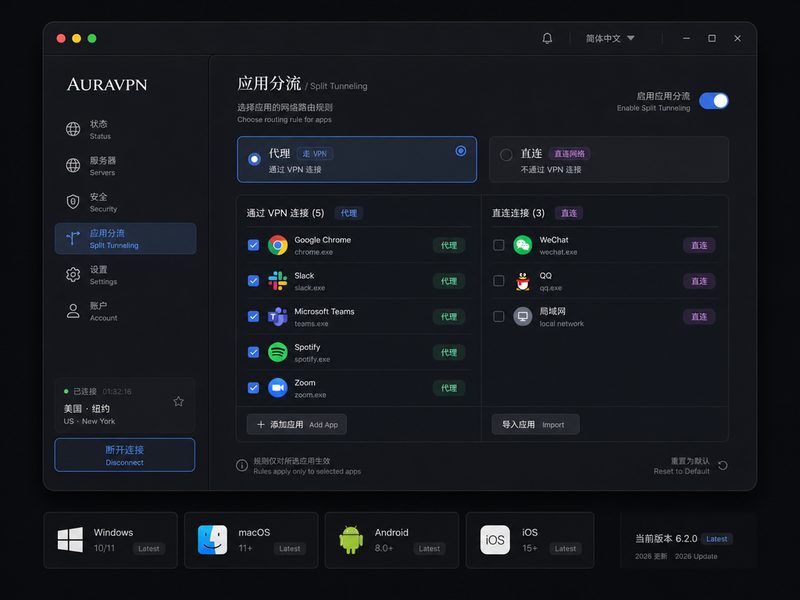Click the Android robot icon
This screenshot has width=800, height=600.
[x=351, y=540]
